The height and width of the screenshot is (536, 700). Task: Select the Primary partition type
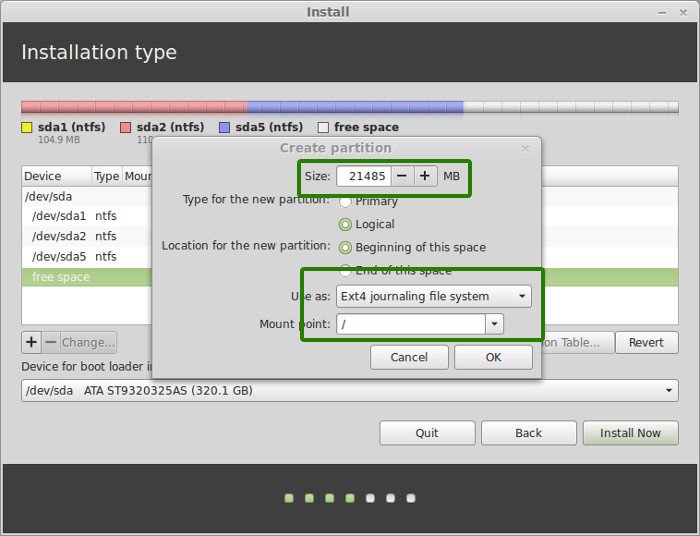[346, 201]
